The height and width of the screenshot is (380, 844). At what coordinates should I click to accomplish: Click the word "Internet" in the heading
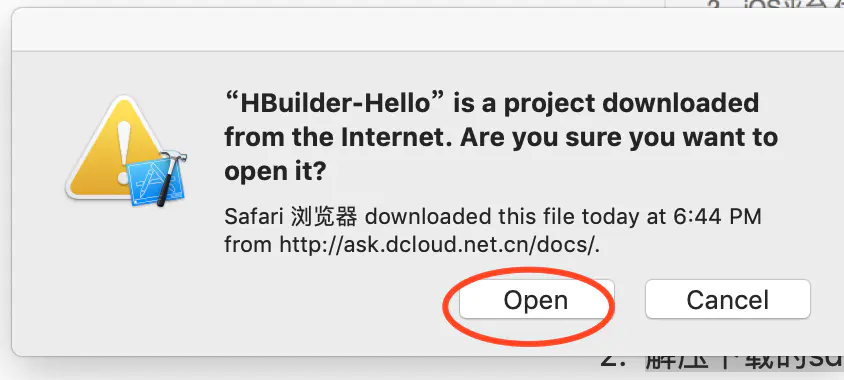pos(398,138)
